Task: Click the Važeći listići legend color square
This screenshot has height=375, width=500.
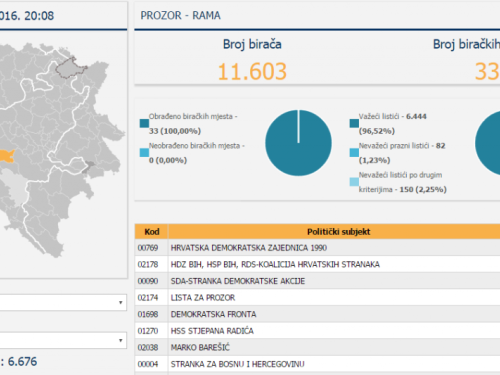Action: point(354,123)
